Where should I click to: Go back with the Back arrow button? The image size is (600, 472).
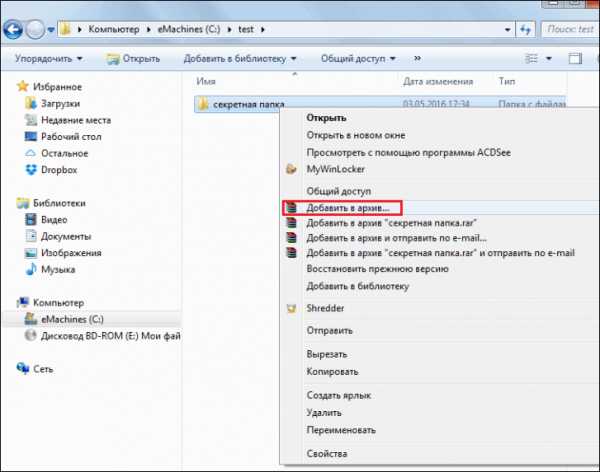13,29
